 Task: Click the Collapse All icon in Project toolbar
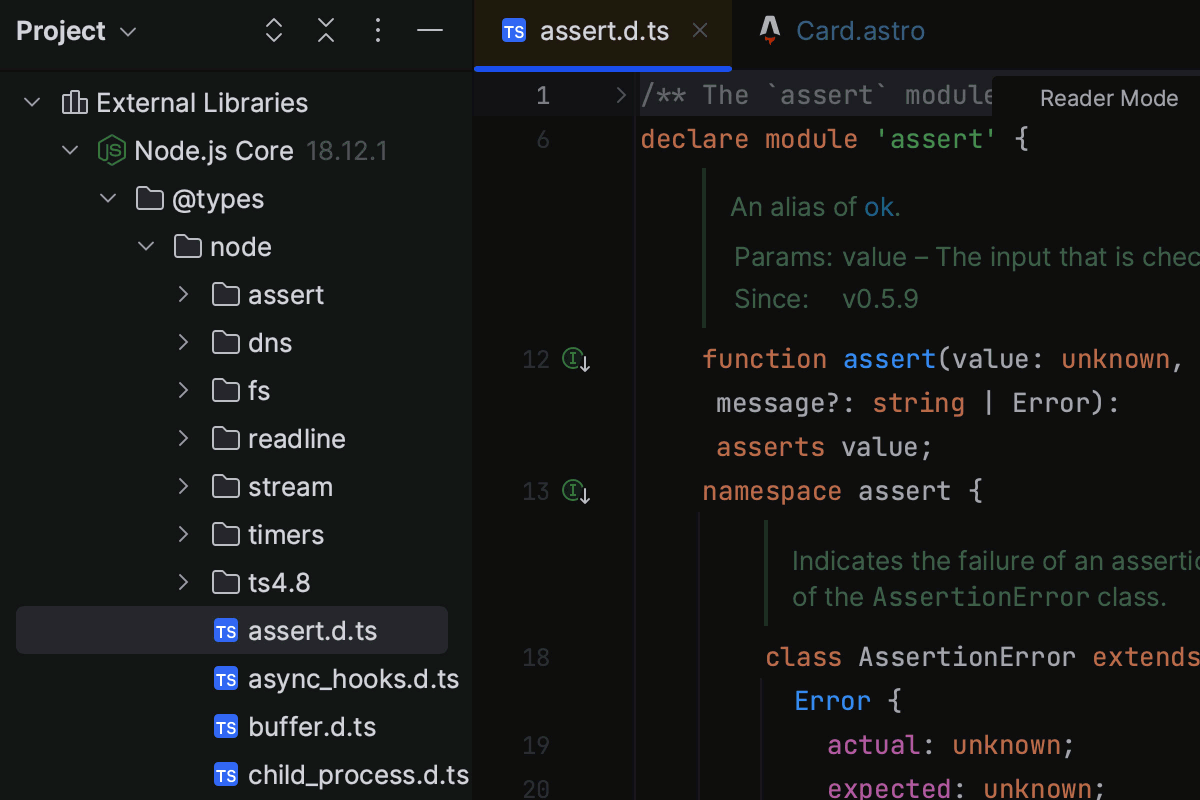[325, 31]
